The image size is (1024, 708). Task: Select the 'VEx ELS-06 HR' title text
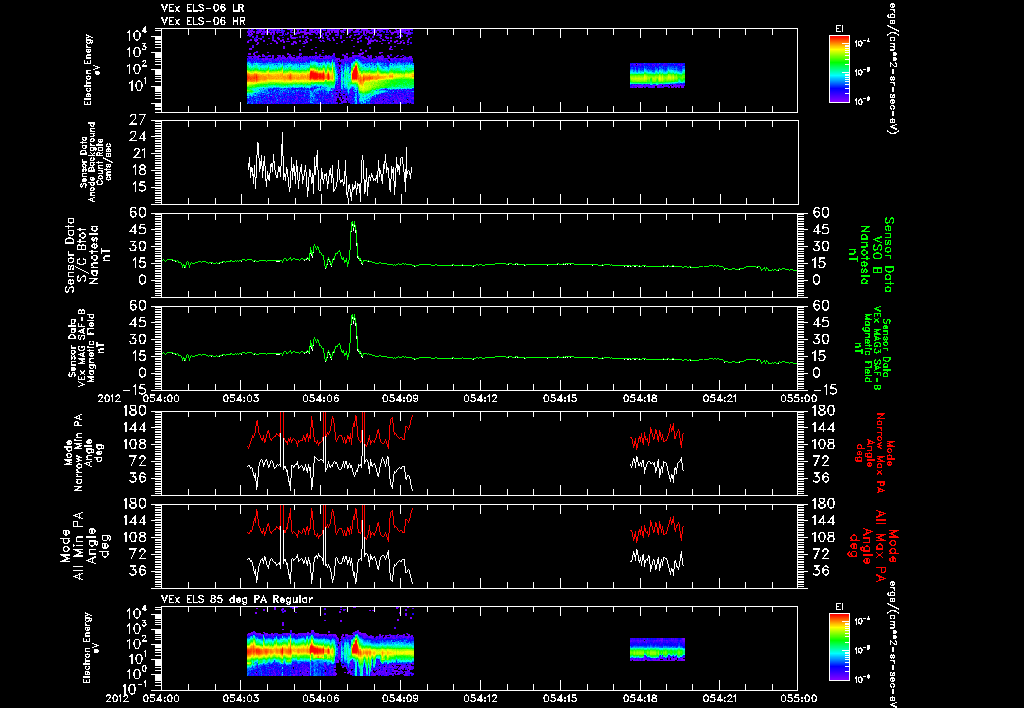(x=203, y=22)
